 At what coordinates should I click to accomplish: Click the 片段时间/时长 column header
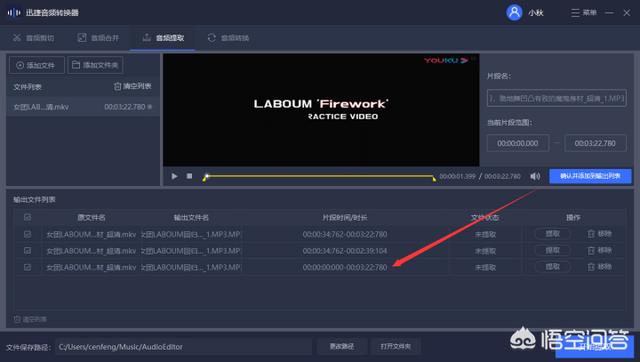tap(345, 218)
